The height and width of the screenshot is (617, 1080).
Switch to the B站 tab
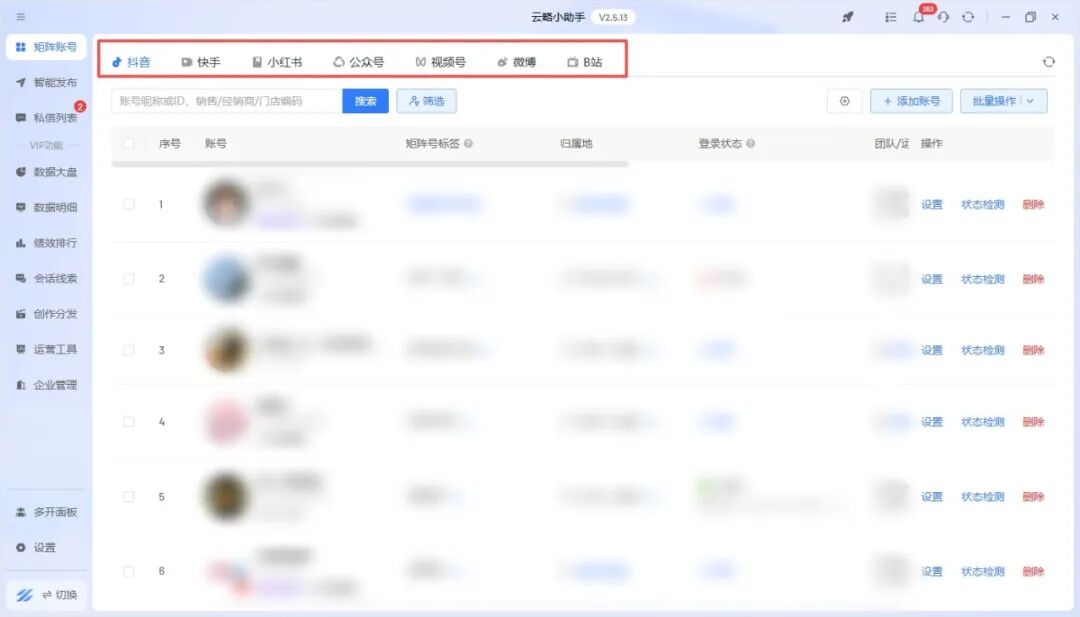pos(585,62)
